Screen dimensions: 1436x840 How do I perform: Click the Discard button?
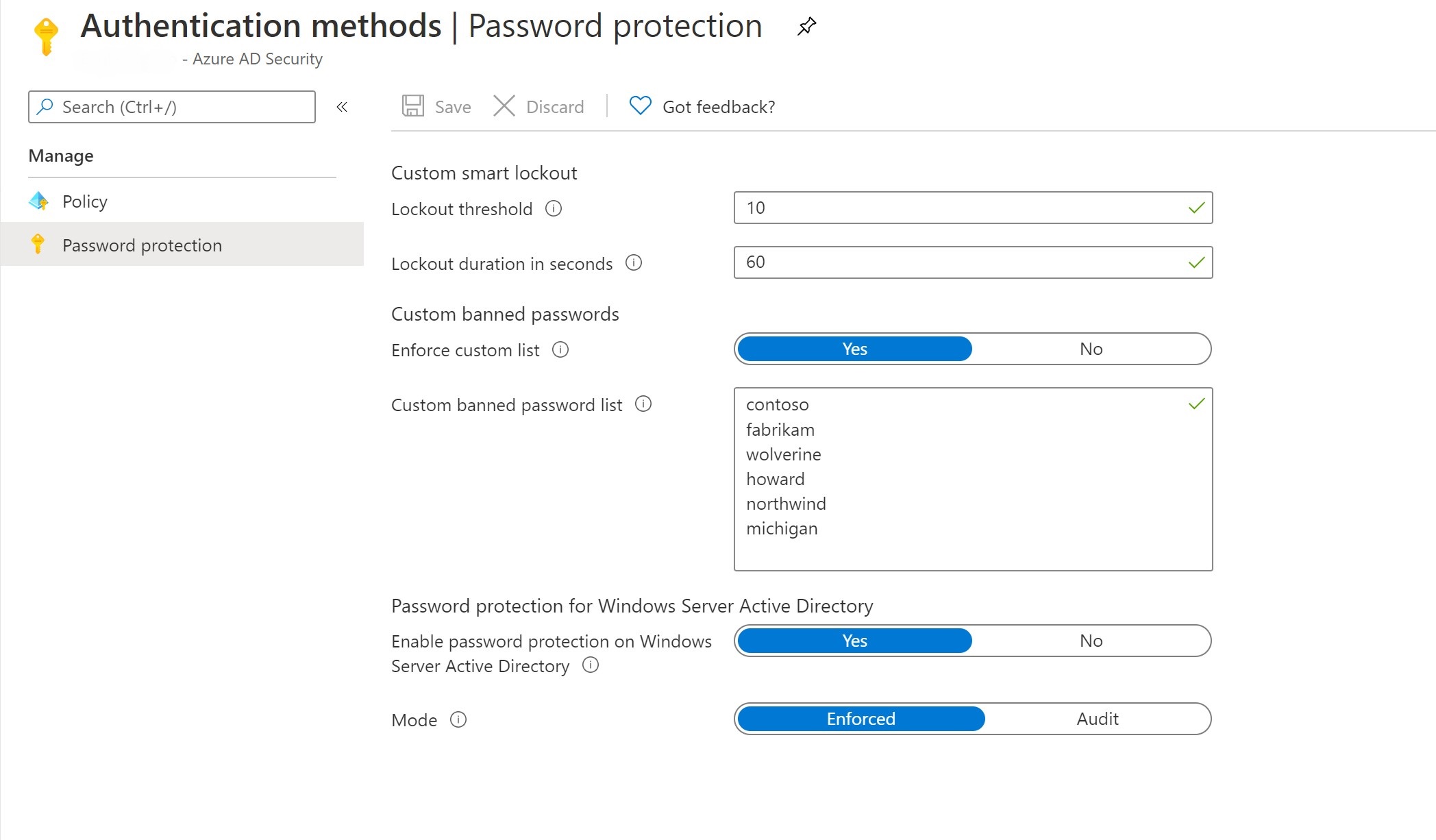tap(540, 106)
